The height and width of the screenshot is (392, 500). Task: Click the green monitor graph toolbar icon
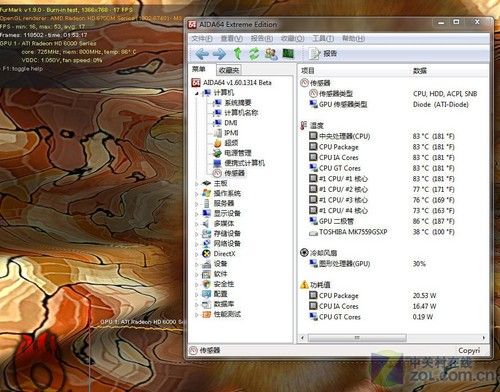[288, 53]
